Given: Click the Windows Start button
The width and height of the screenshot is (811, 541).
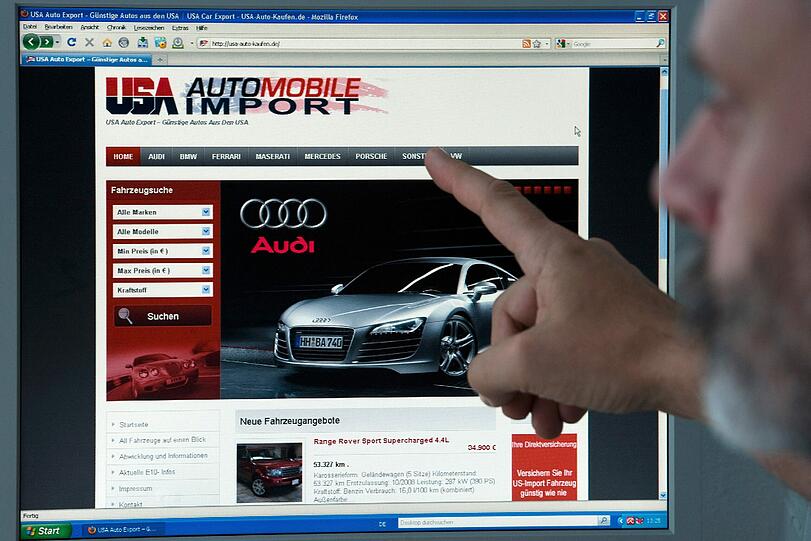Looking at the screenshot, I should click(45, 531).
